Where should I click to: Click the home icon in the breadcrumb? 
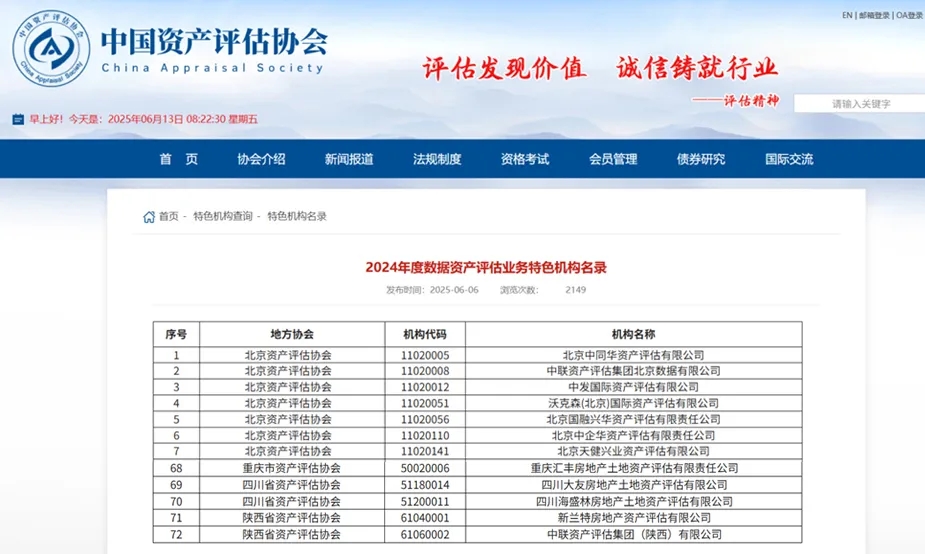click(149, 217)
